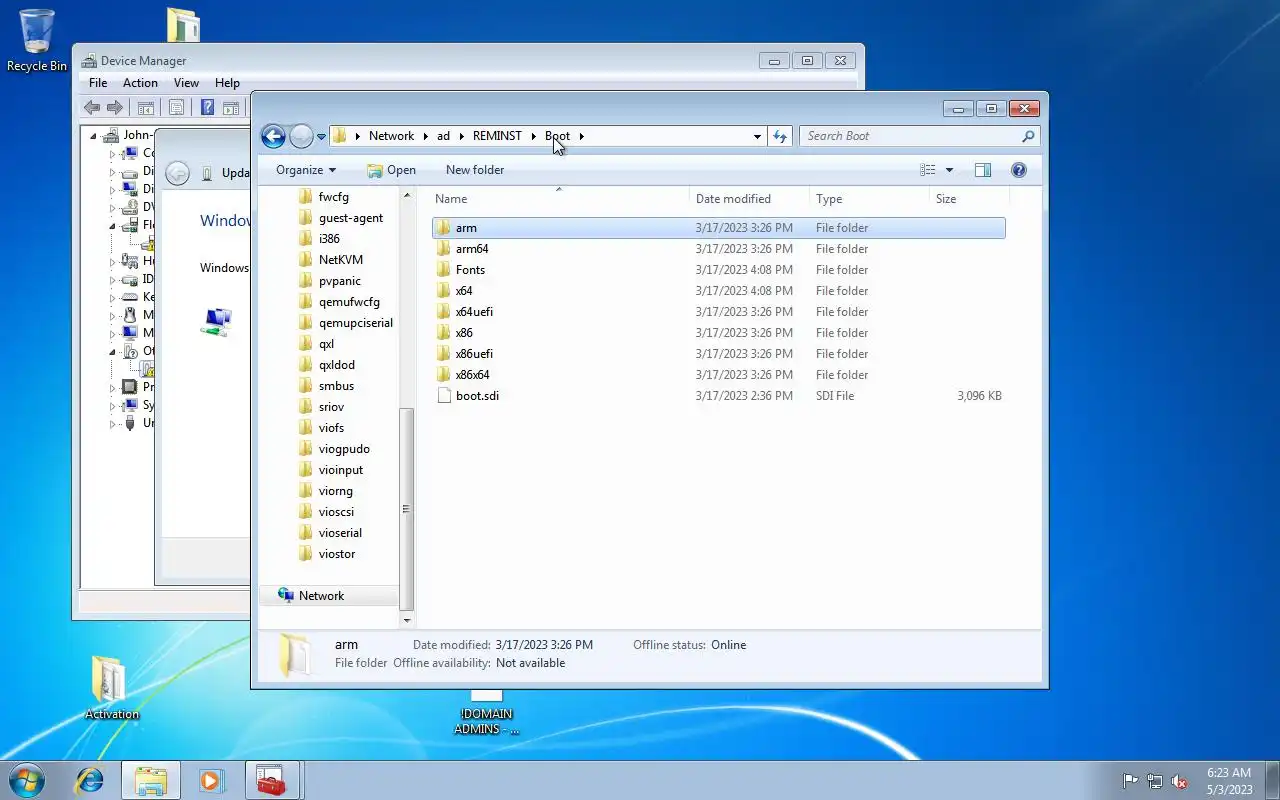
Task: Open the view options dropdown arrow
Action: click(949, 170)
